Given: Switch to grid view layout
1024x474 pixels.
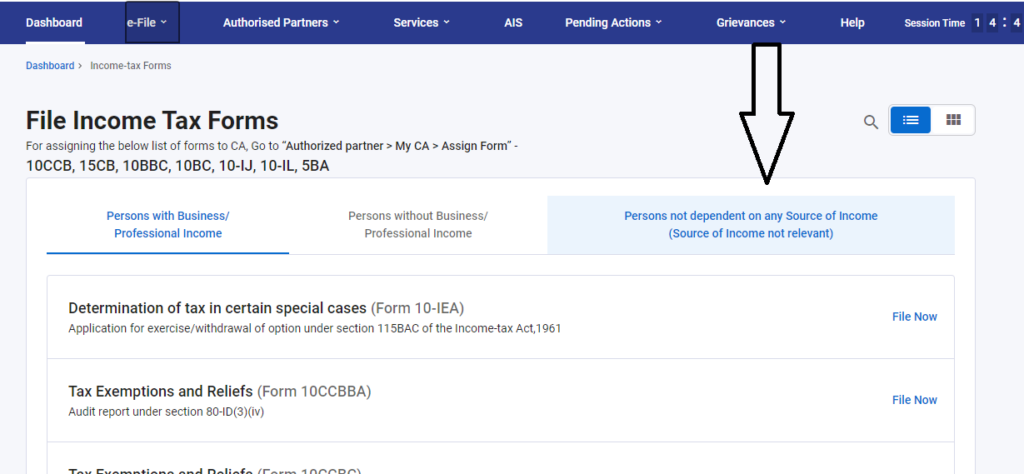Looking at the screenshot, I should point(953,120).
